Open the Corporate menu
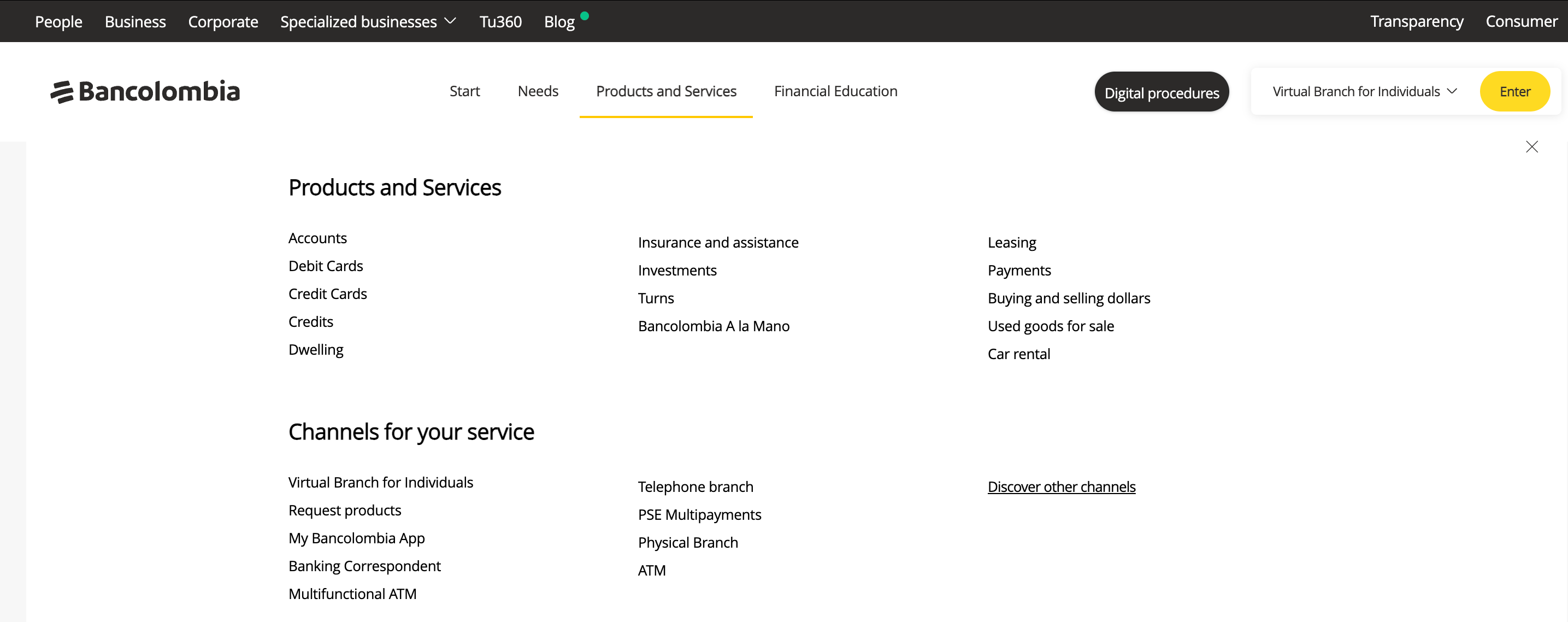Screen dimensions: 1568x622 [x=223, y=21]
